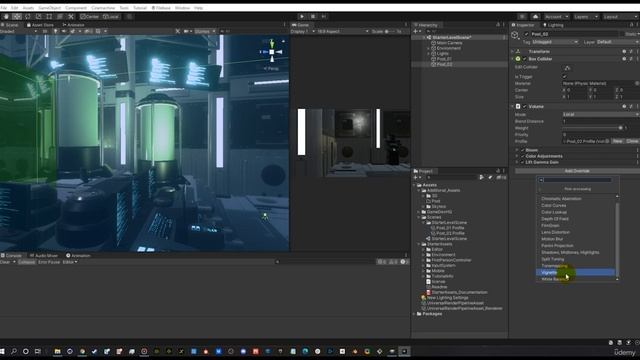Click the Hierarchy add (+) button

tap(416, 31)
